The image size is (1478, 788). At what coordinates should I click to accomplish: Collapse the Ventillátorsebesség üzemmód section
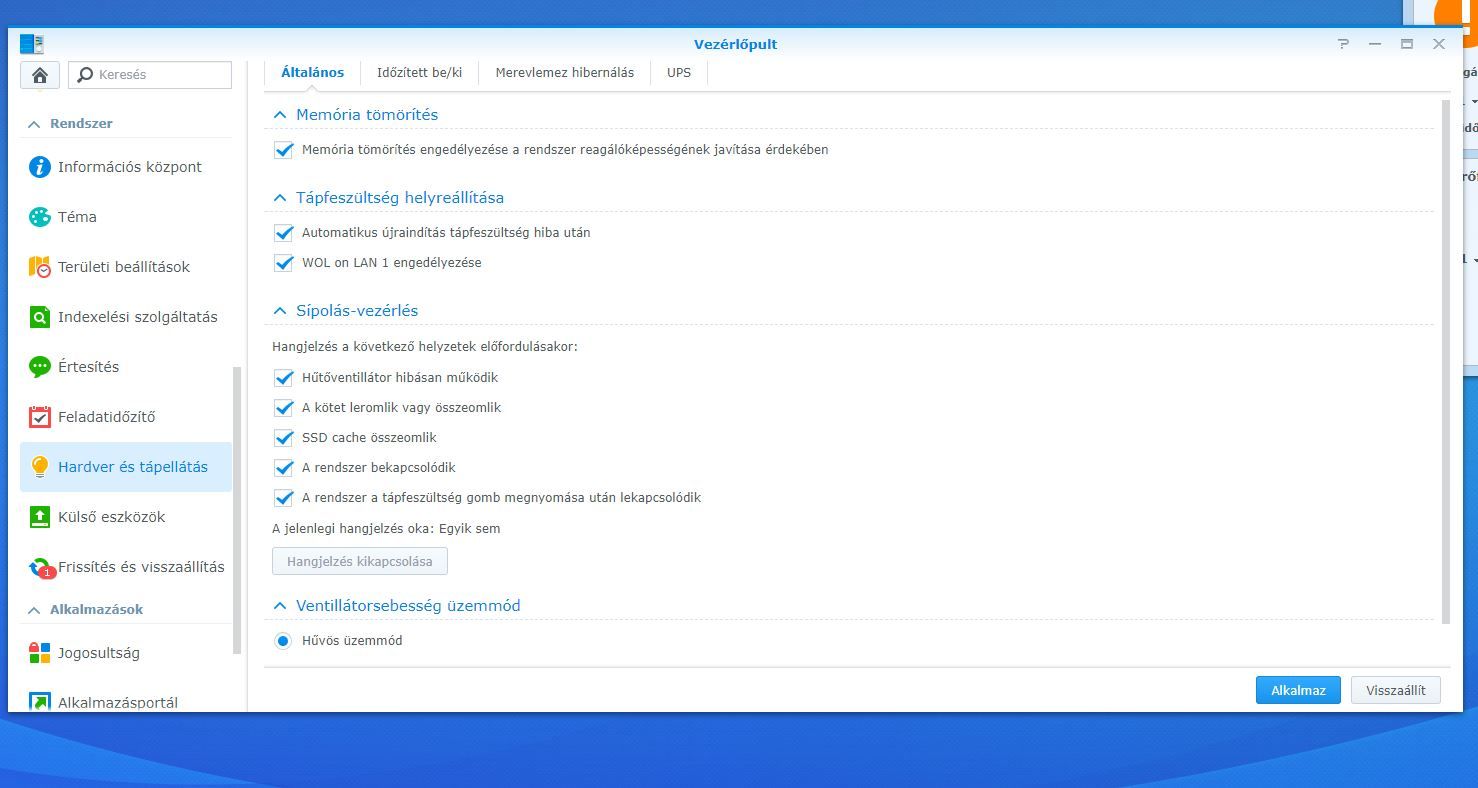click(280, 606)
